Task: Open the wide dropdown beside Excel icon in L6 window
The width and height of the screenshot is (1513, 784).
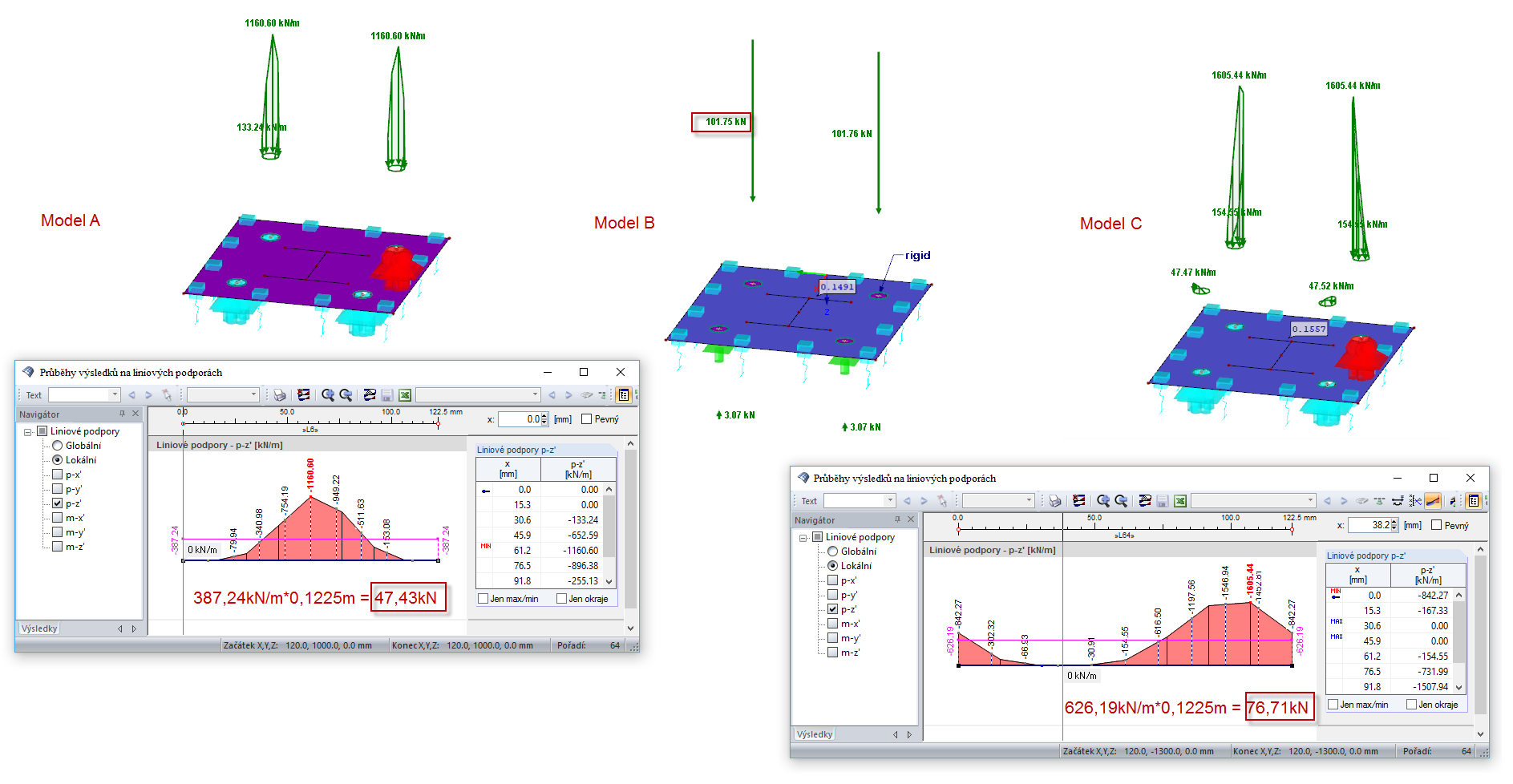Action: tap(535, 395)
